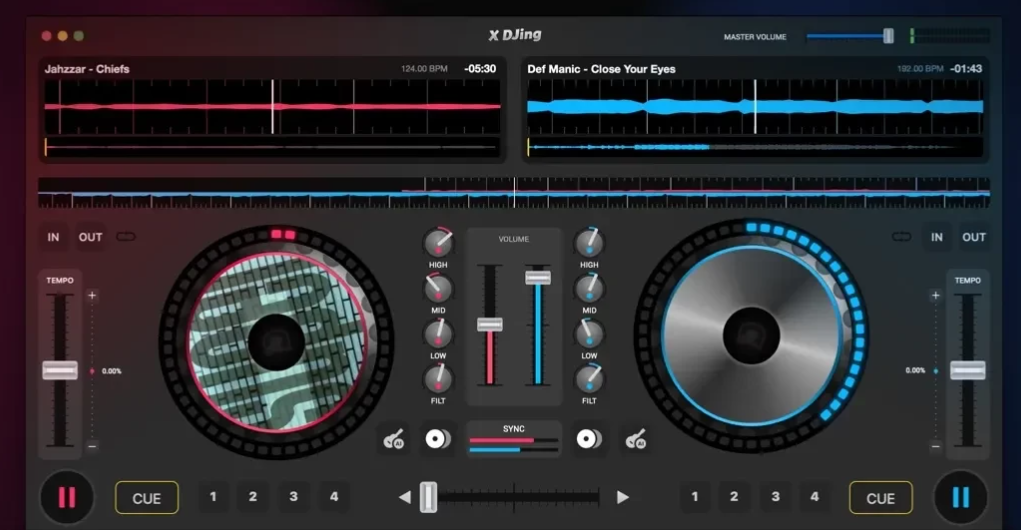Click the left deck track overview strip

(272, 147)
